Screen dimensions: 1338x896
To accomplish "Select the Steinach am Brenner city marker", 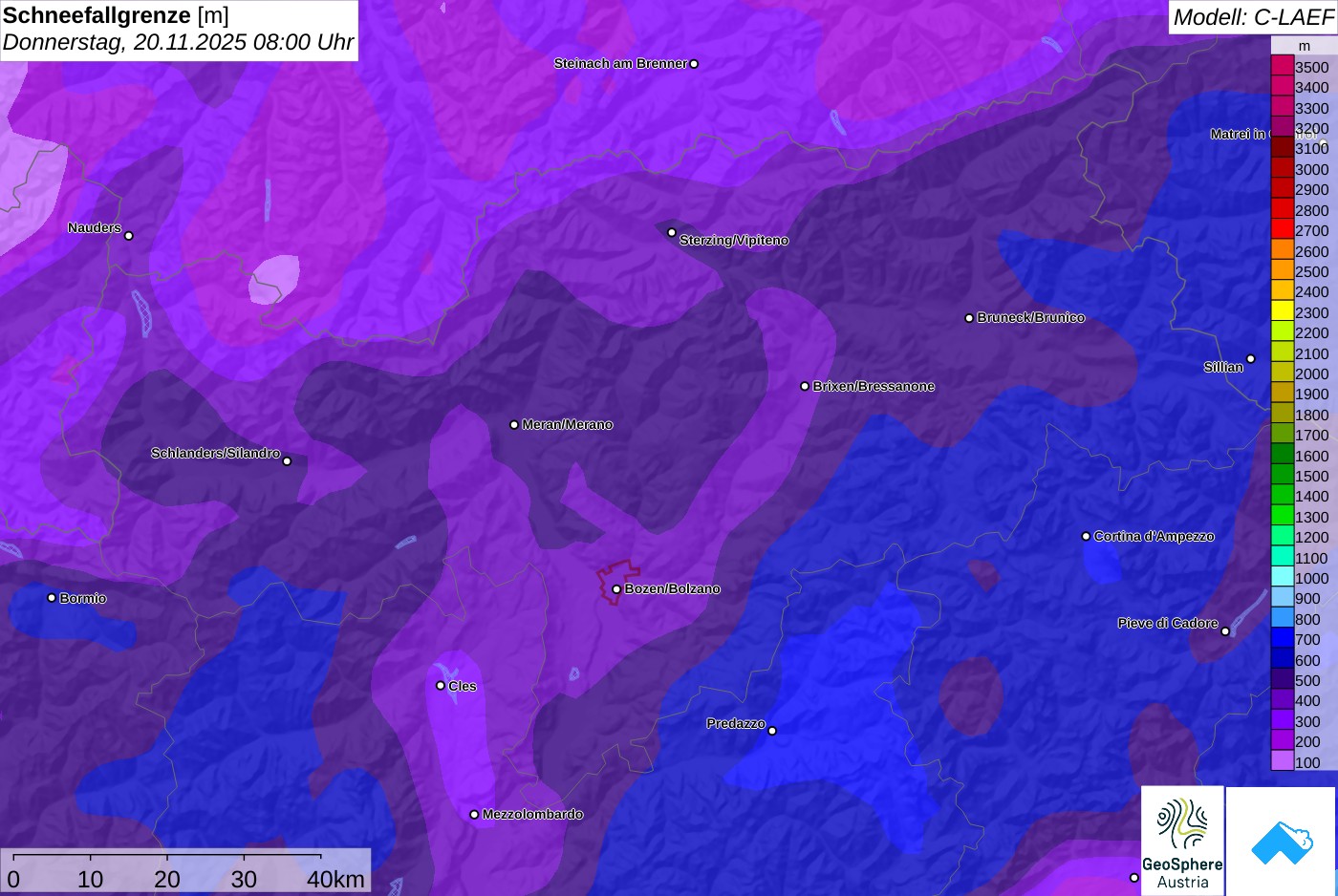I will [694, 64].
